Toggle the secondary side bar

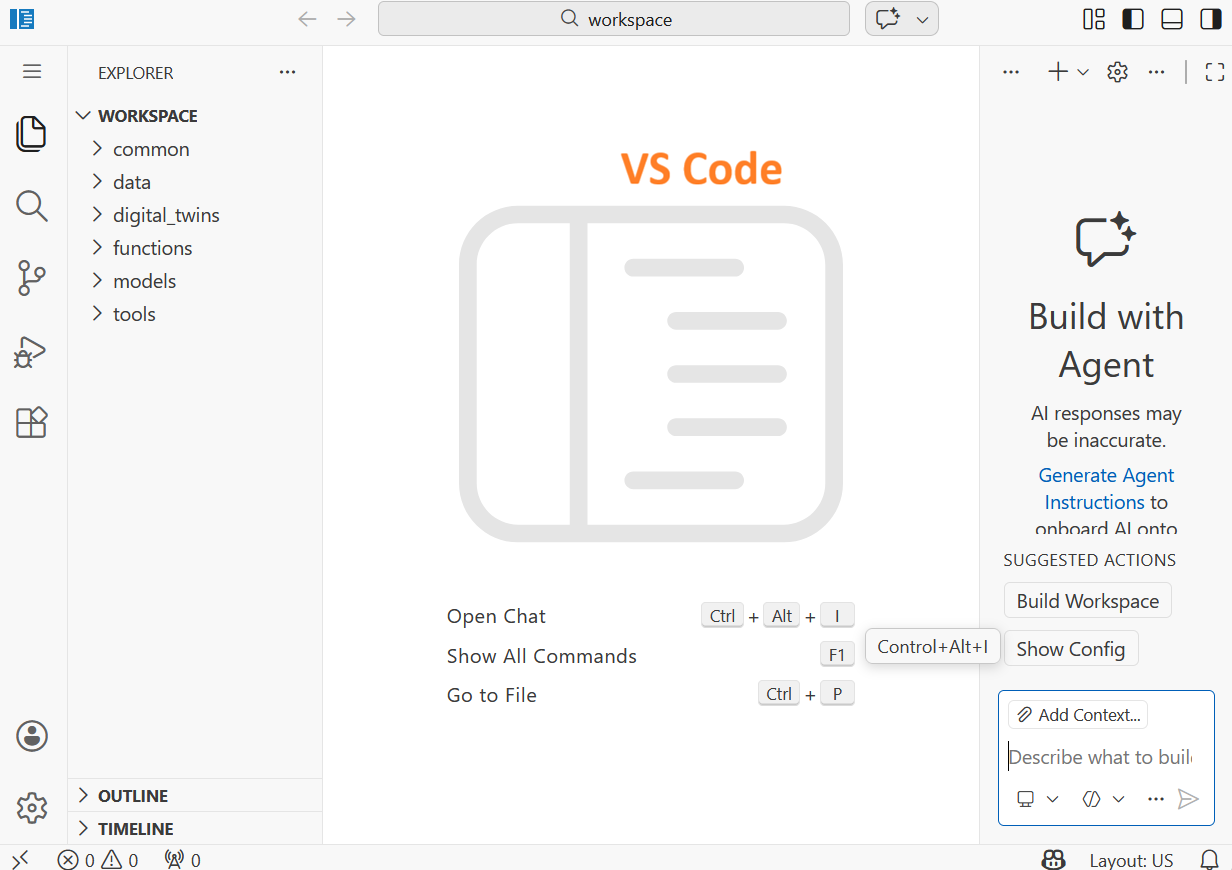[1210, 19]
